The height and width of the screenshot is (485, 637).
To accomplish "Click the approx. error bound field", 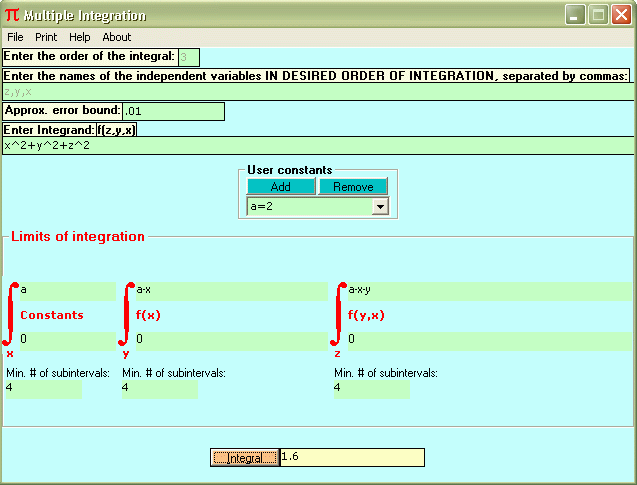I will tap(172, 111).
